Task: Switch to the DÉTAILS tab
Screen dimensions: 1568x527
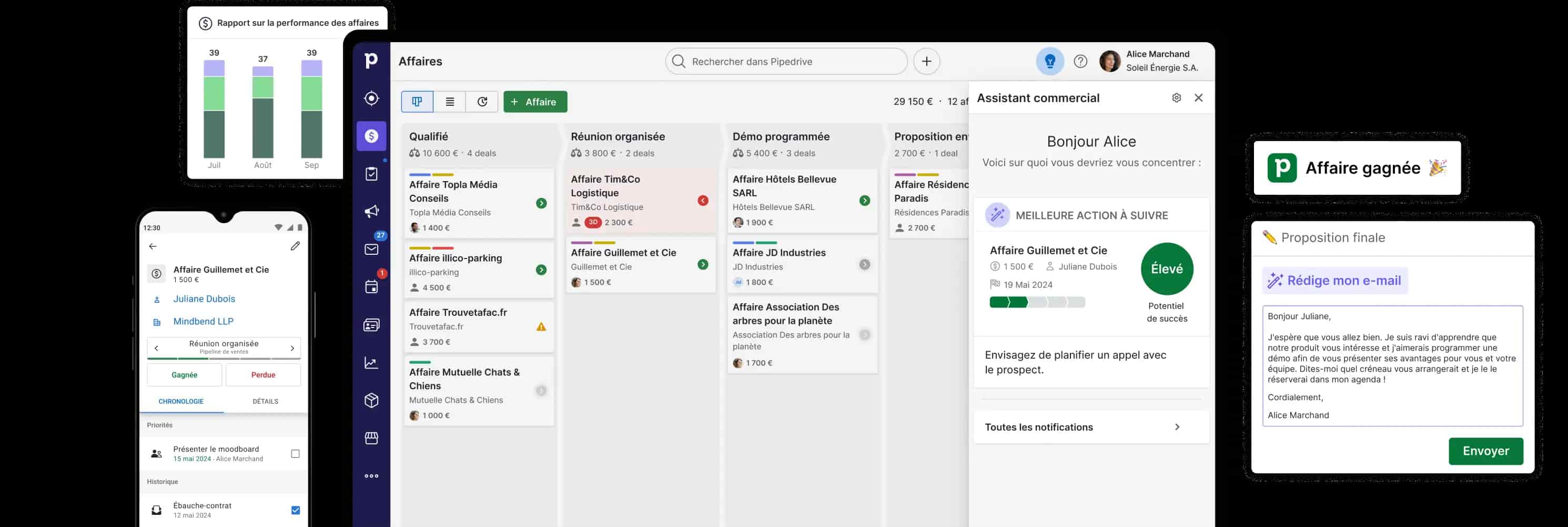Action: coord(266,402)
